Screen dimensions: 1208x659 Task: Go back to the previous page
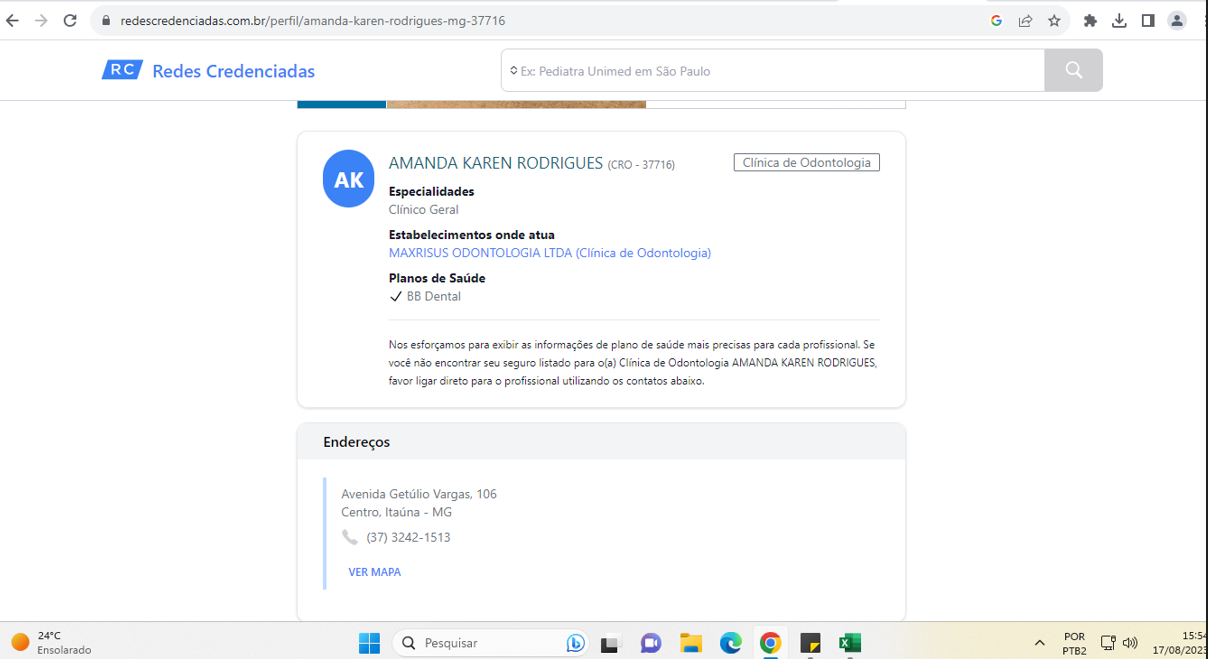[x=12, y=20]
